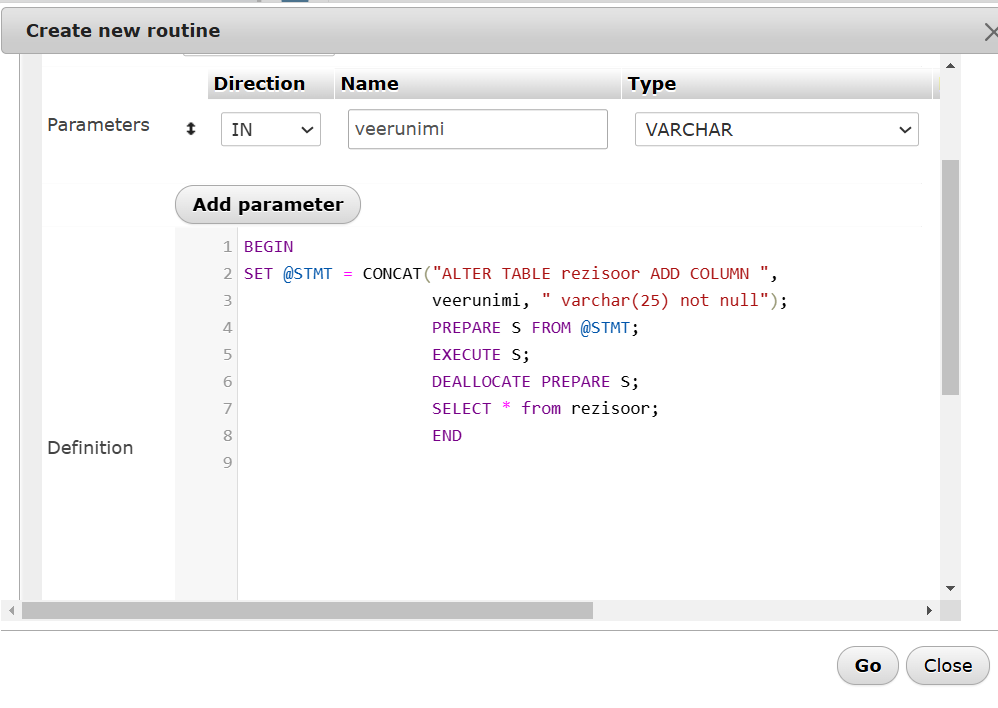
Task: Open the Direction dropdown showing IN
Action: point(270,130)
